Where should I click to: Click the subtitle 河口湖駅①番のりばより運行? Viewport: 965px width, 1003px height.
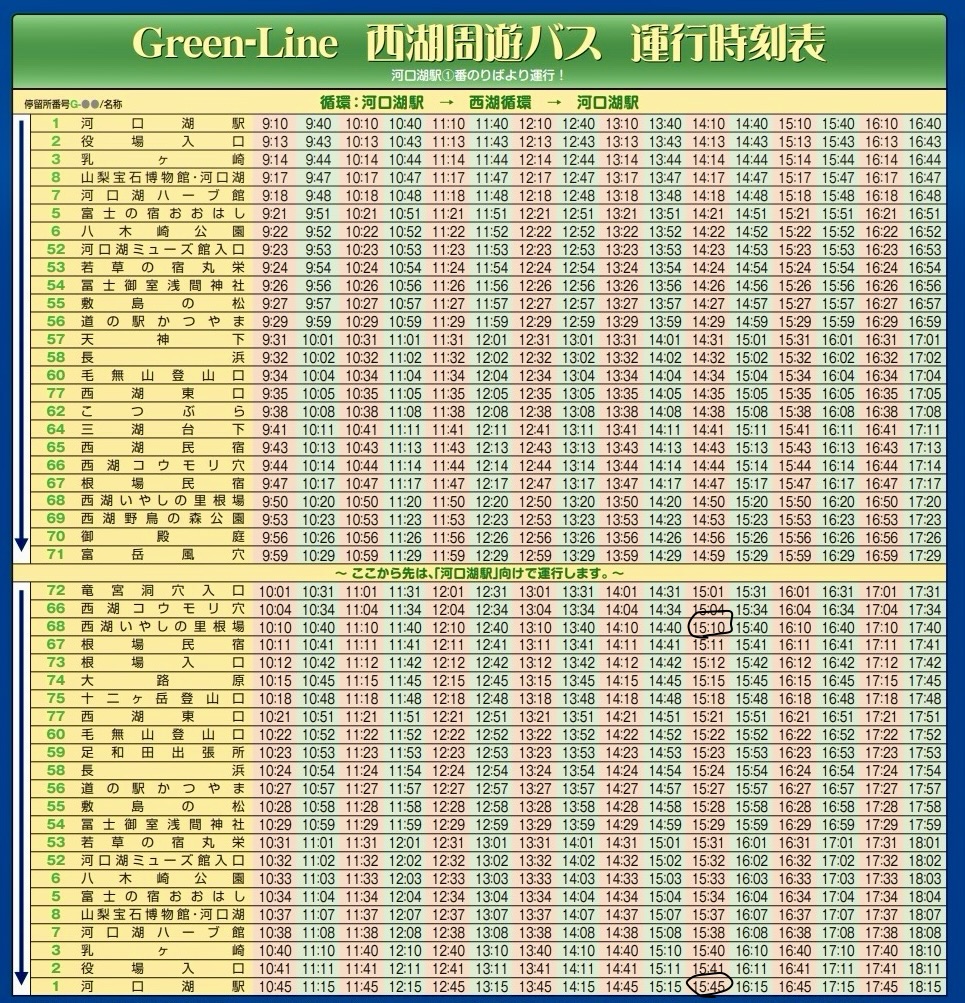[479, 76]
